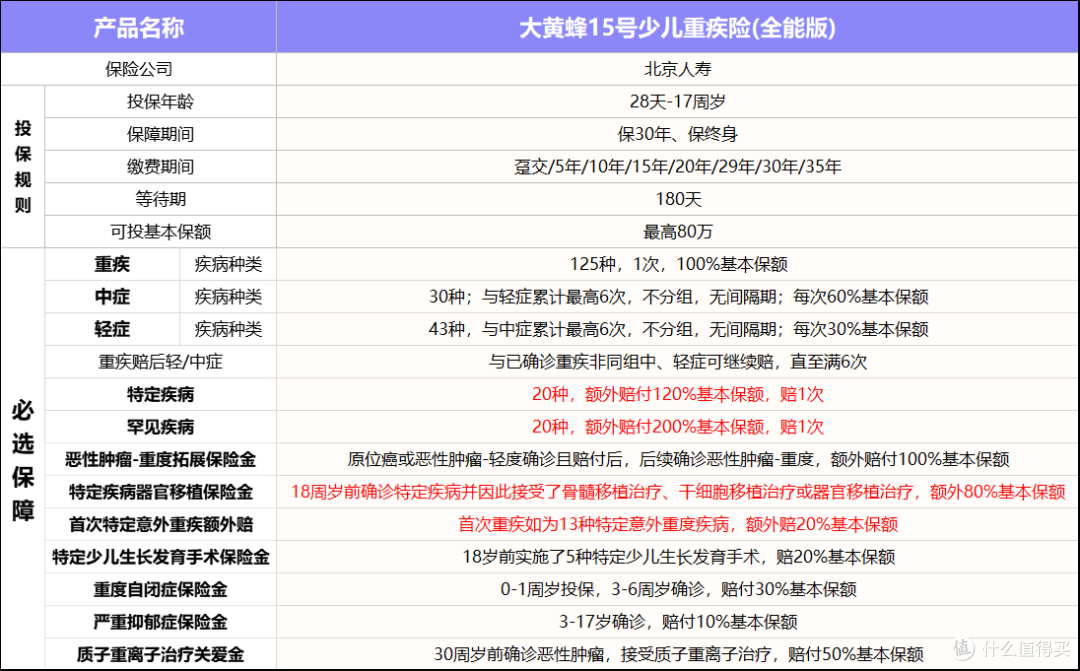1080x671 pixels.
Task: Select red text 18周岁前确诊特定疾病 额外80%
Action: click(678, 492)
